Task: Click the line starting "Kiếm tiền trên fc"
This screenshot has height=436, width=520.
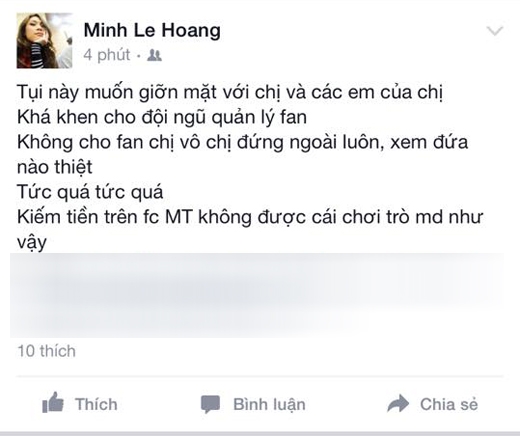Action: (250, 217)
